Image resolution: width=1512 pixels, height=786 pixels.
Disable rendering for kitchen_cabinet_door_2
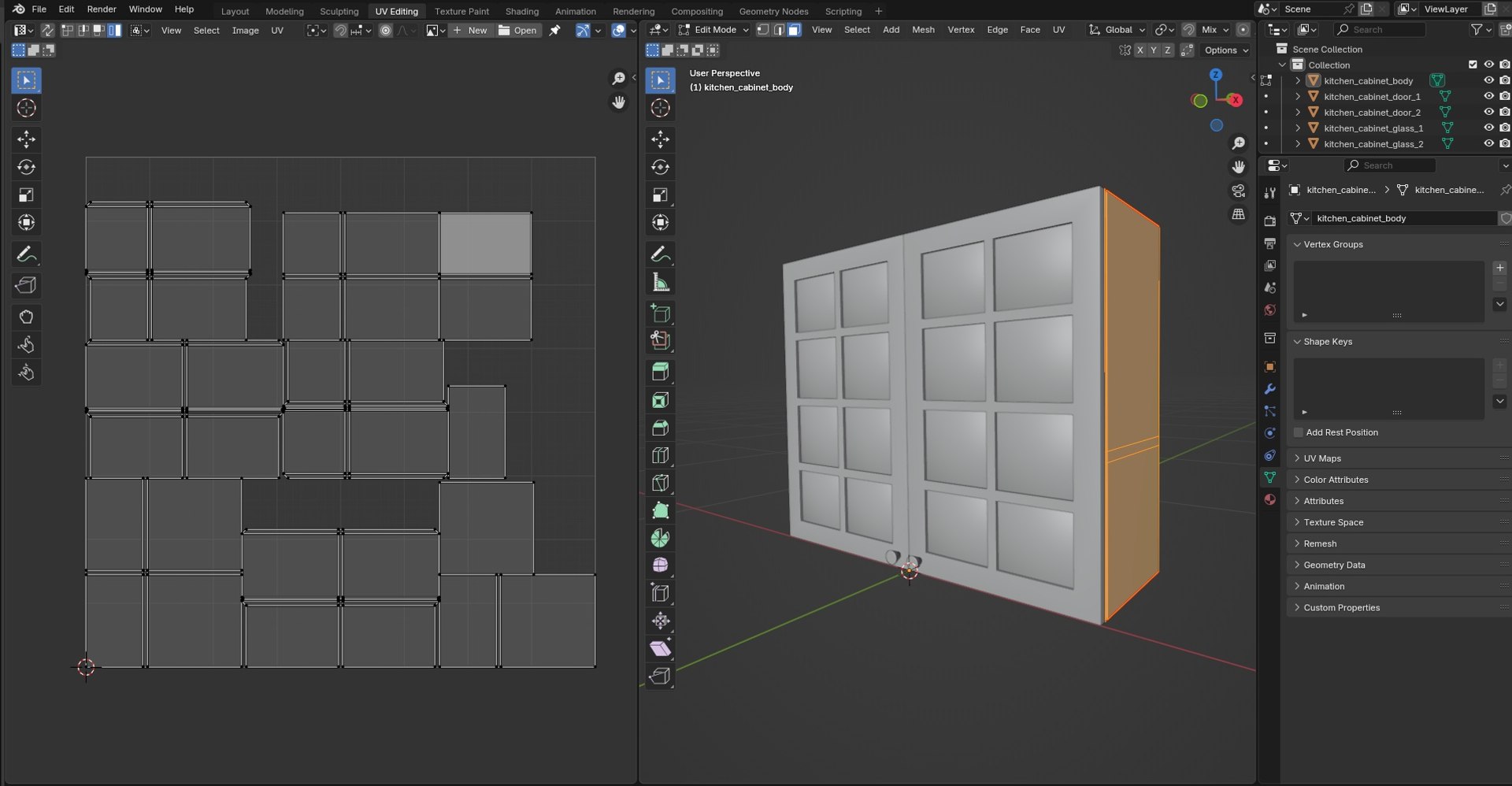click(x=1504, y=112)
